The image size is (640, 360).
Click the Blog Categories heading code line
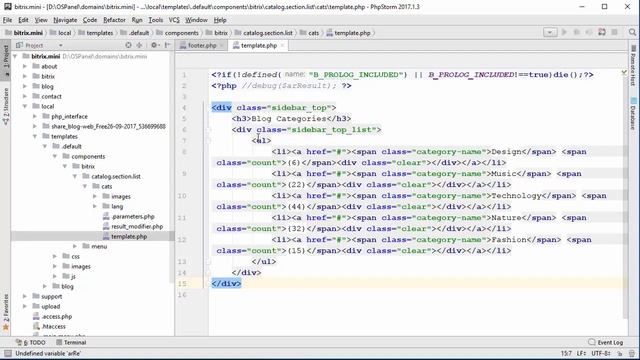[x=291, y=118]
